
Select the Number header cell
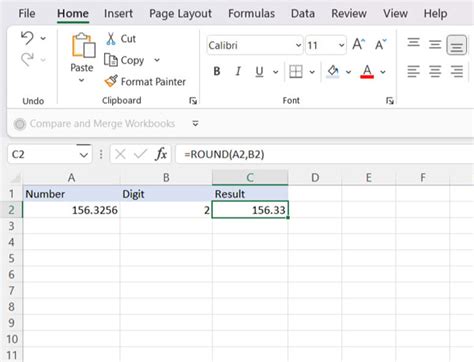click(71, 194)
